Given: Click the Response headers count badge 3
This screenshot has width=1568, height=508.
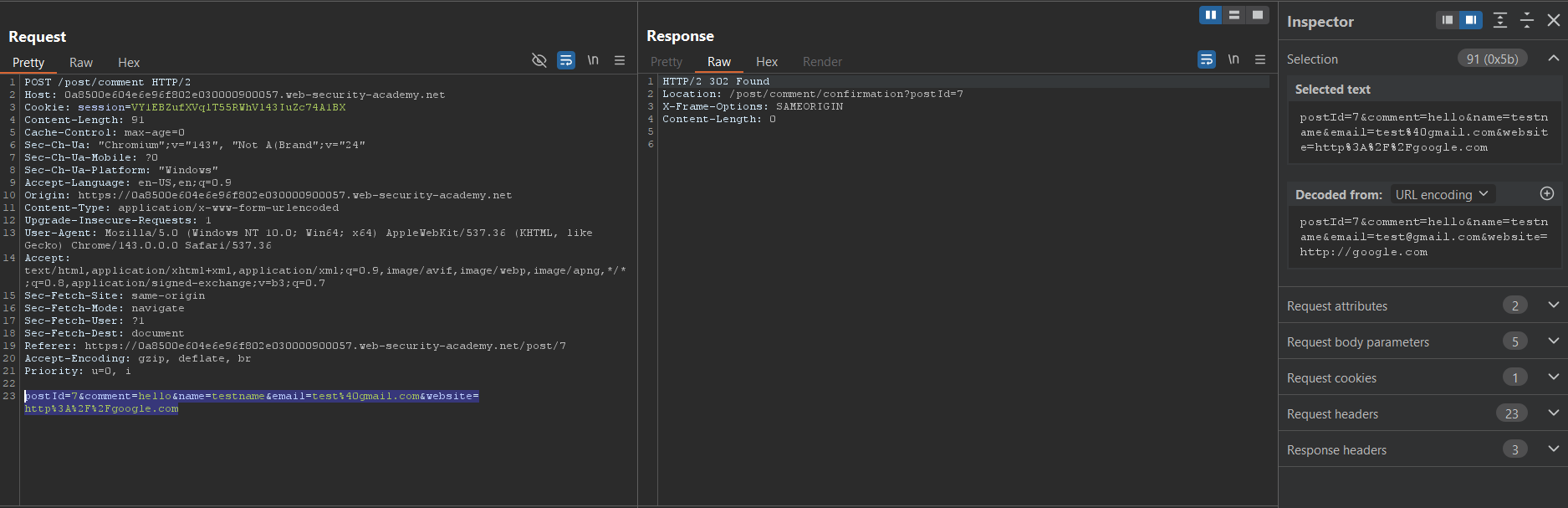Looking at the screenshot, I should click(x=1515, y=449).
